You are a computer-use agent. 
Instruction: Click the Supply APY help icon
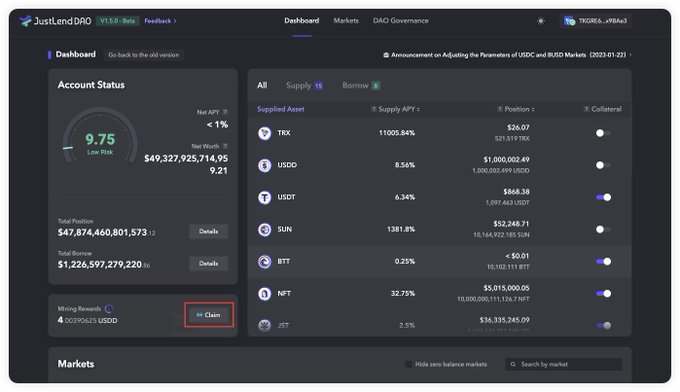pos(374,109)
